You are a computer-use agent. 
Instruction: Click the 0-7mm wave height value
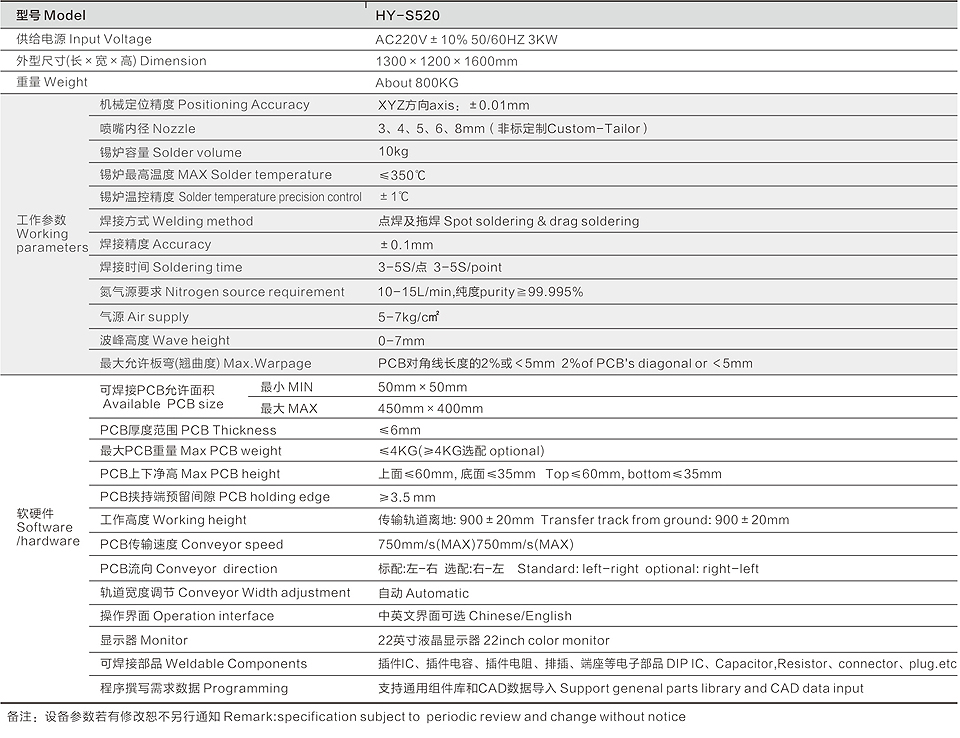pyautogui.click(x=401, y=341)
